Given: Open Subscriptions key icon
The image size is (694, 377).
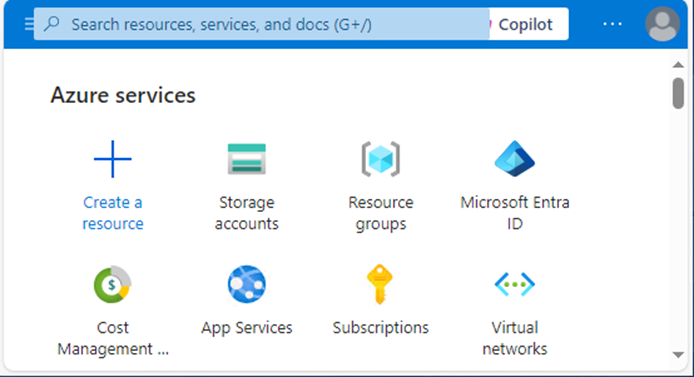Looking at the screenshot, I should tap(380, 284).
